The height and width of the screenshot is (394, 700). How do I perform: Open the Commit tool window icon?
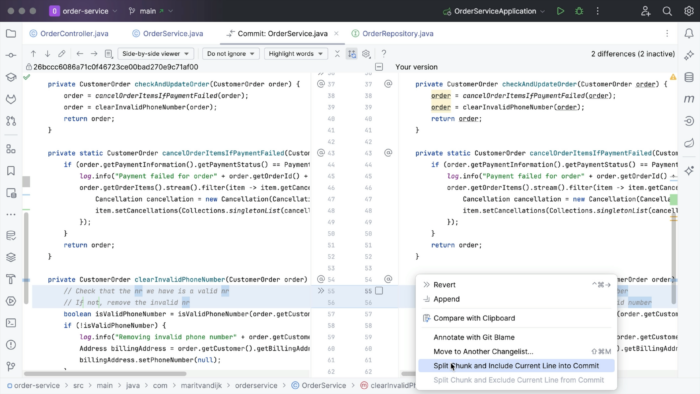(11, 55)
